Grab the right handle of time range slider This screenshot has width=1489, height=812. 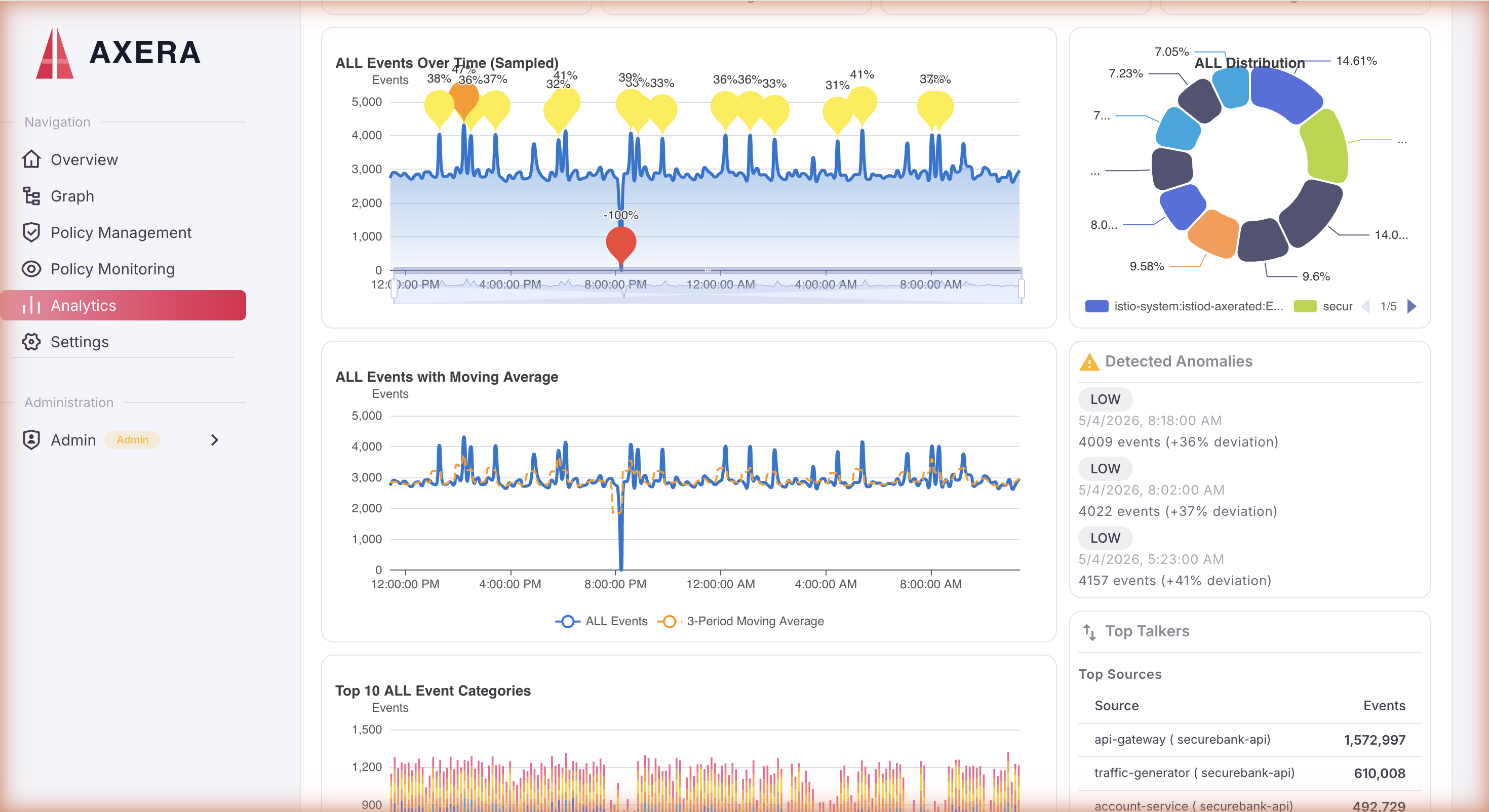point(1022,288)
